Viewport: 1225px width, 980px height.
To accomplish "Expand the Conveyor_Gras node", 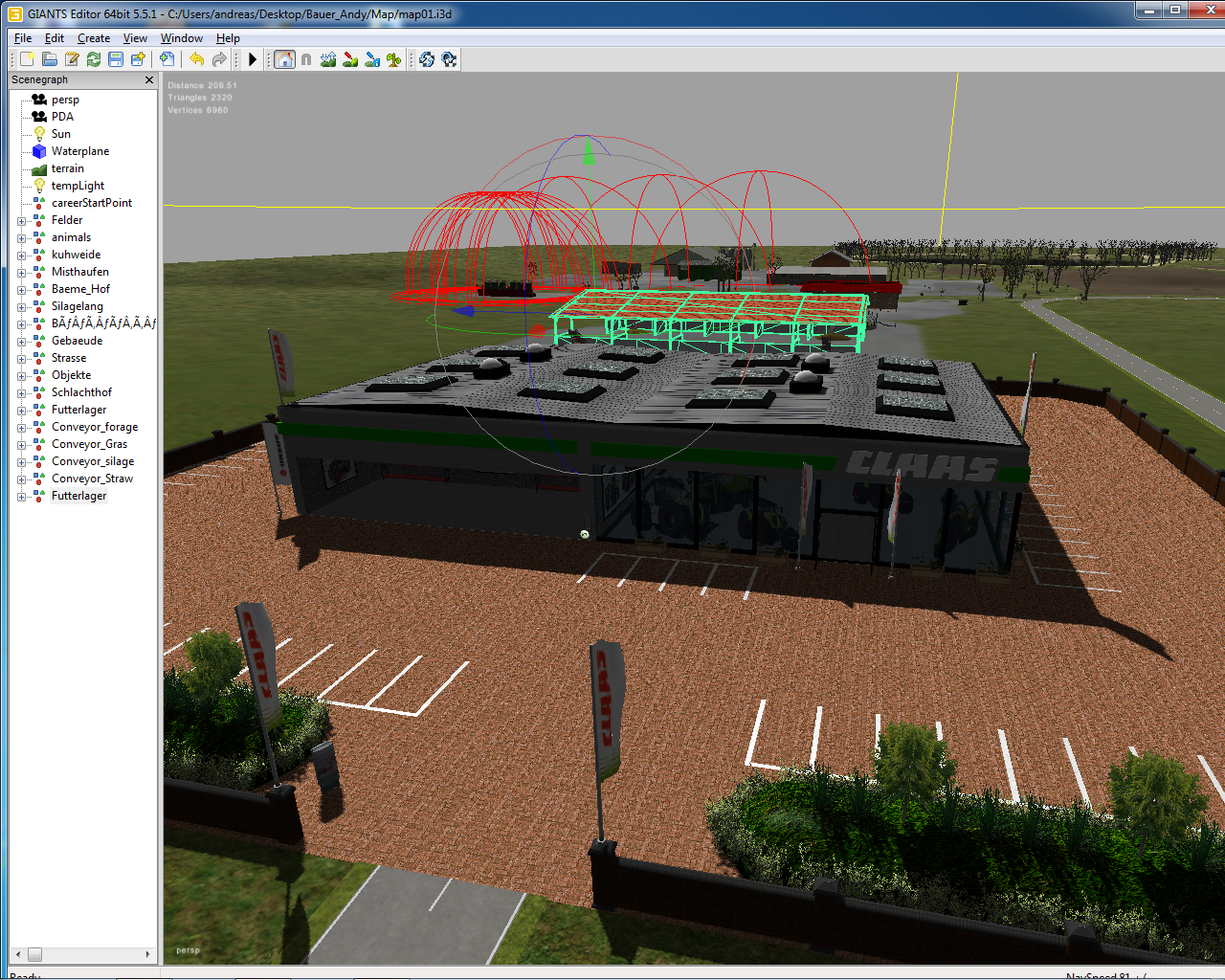I will (x=22, y=445).
